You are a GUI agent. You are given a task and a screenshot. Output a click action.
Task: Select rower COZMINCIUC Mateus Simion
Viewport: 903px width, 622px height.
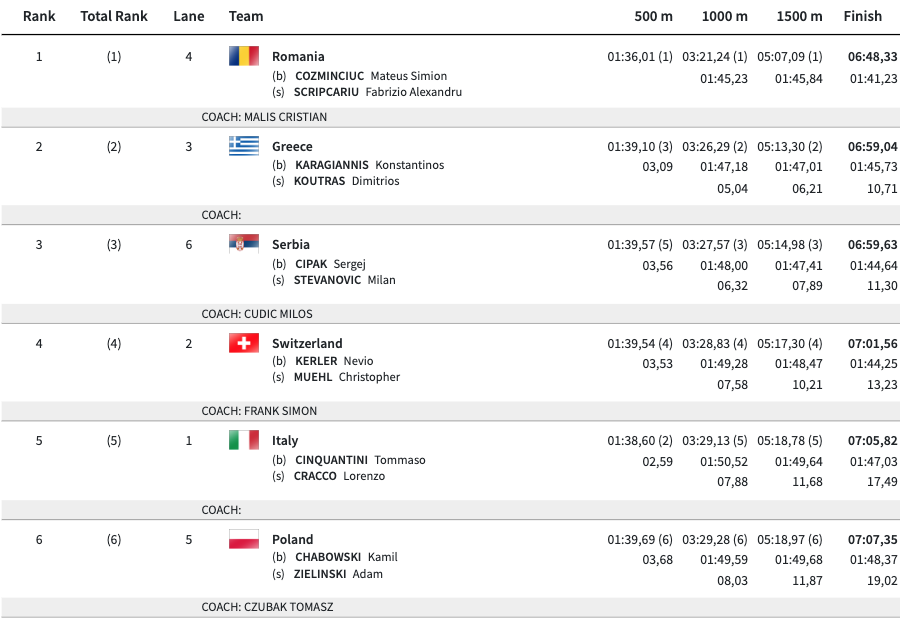click(x=370, y=76)
